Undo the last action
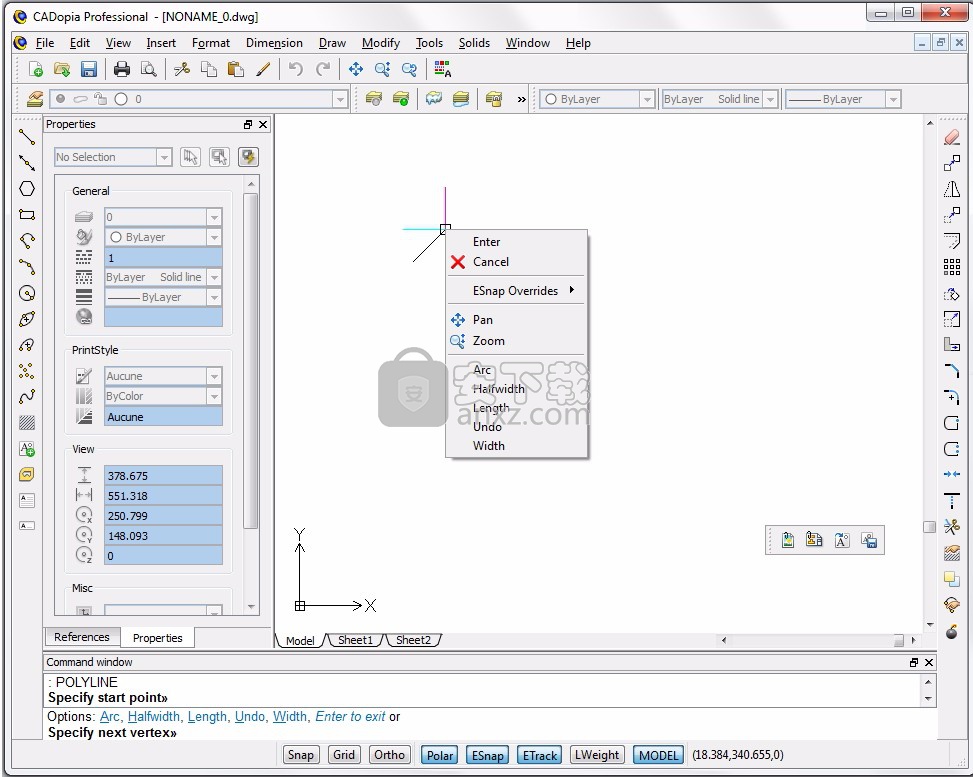Viewport: 973px width, 777px height. [x=296, y=69]
